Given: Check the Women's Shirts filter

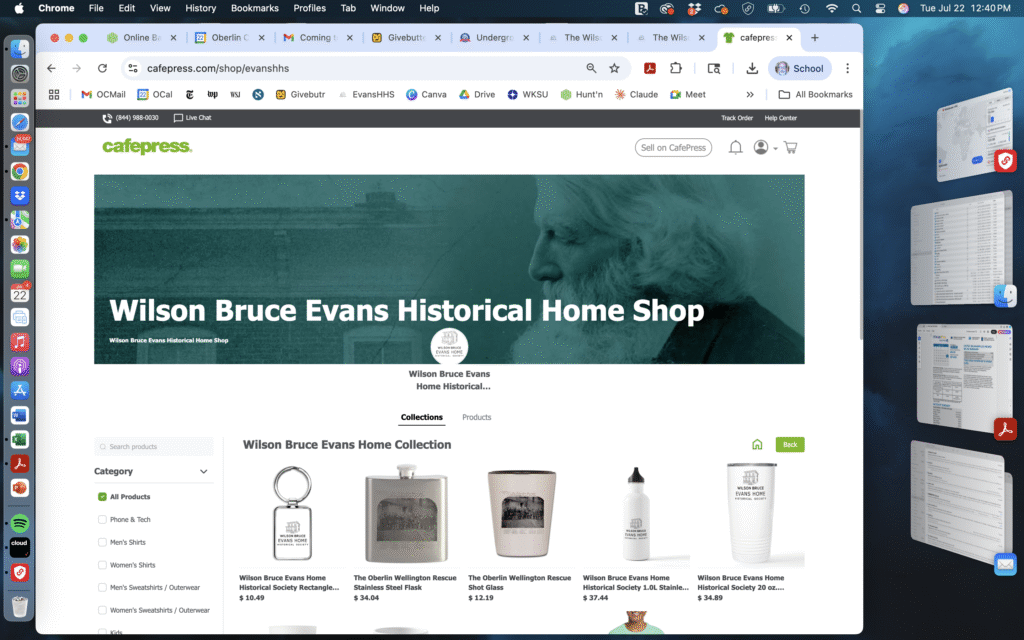Looking at the screenshot, I should click(x=103, y=565).
